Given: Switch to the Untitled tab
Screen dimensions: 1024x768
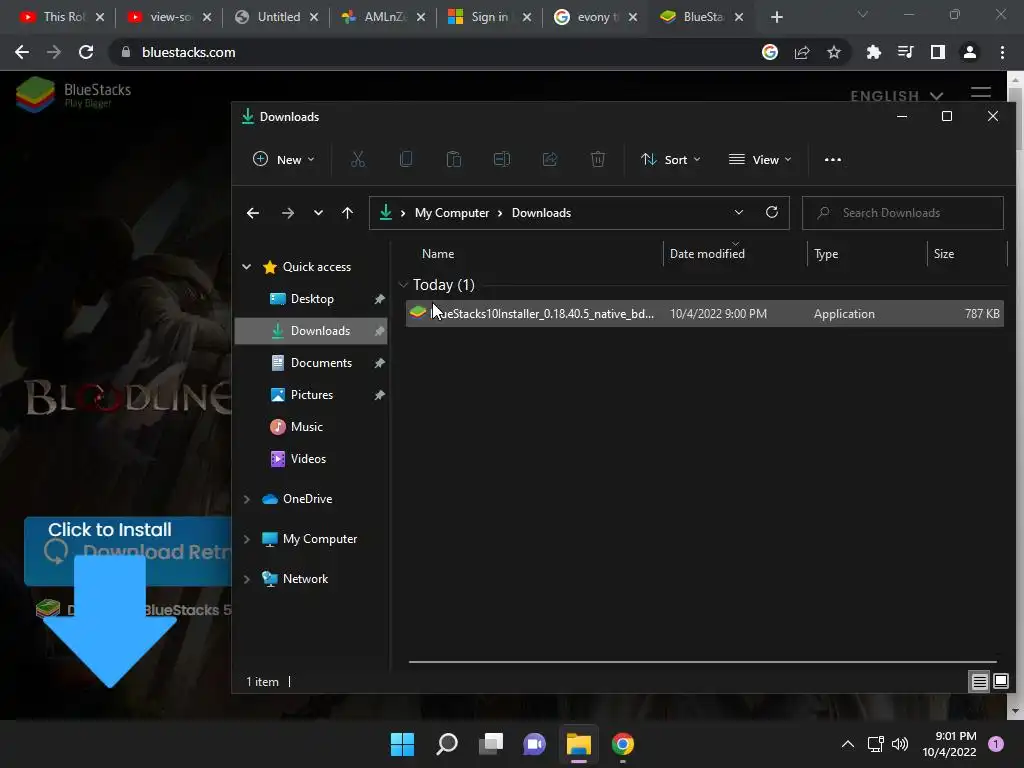Looking at the screenshot, I should pyautogui.click(x=276, y=17).
